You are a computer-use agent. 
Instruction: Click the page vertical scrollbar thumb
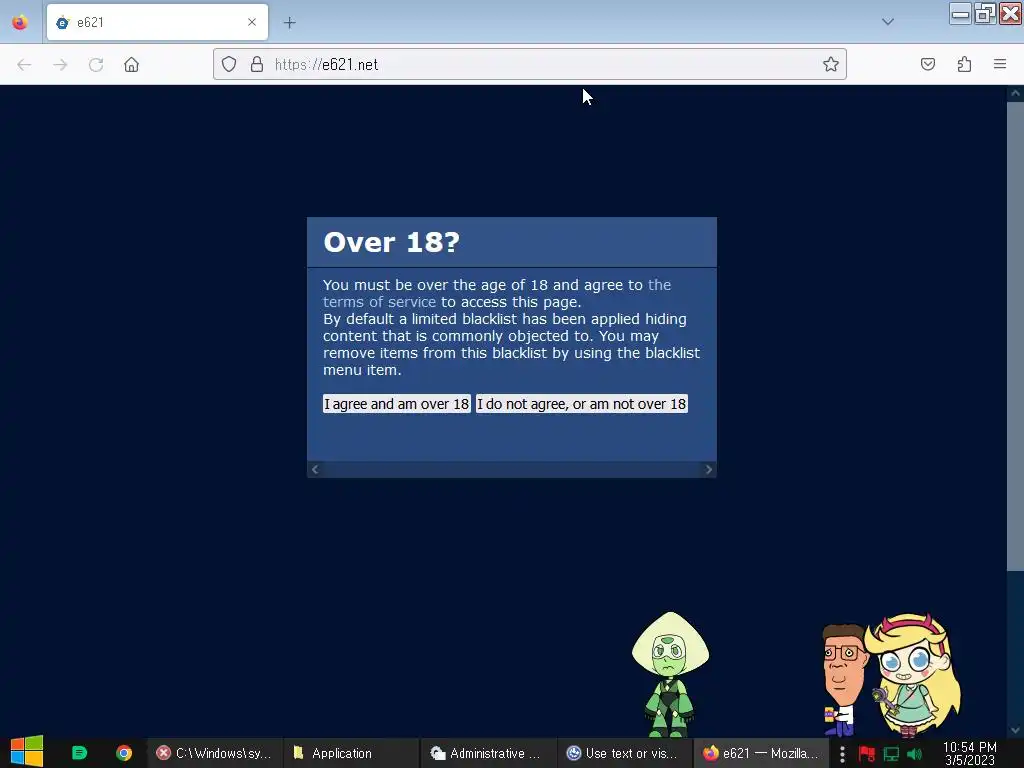1015,336
